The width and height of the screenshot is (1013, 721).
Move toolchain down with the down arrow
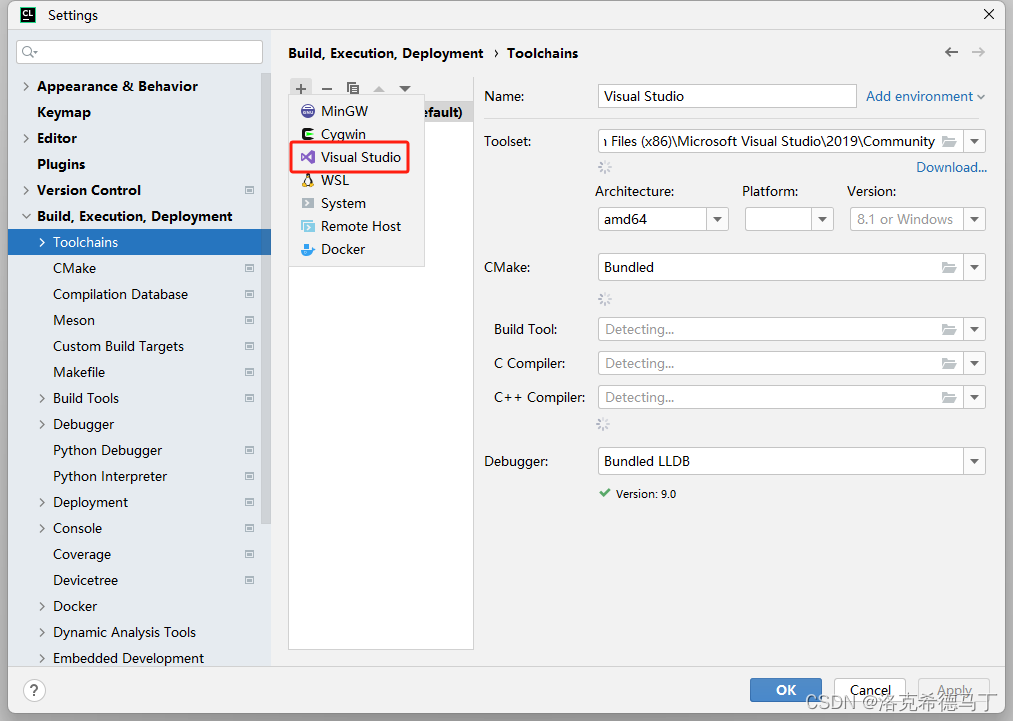[405, 89]
